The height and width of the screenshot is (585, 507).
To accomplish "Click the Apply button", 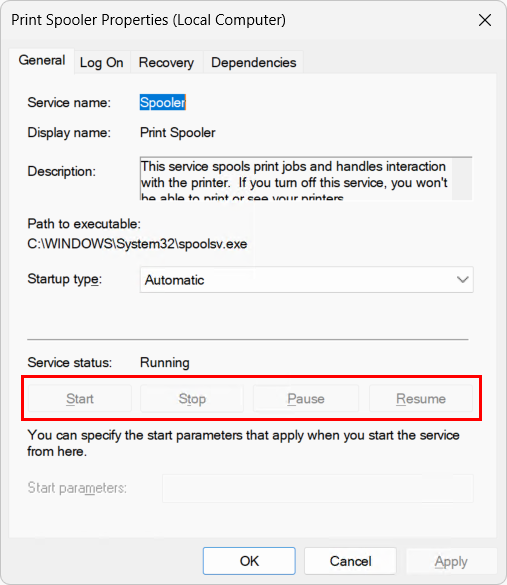I will [x=451, y=561].
